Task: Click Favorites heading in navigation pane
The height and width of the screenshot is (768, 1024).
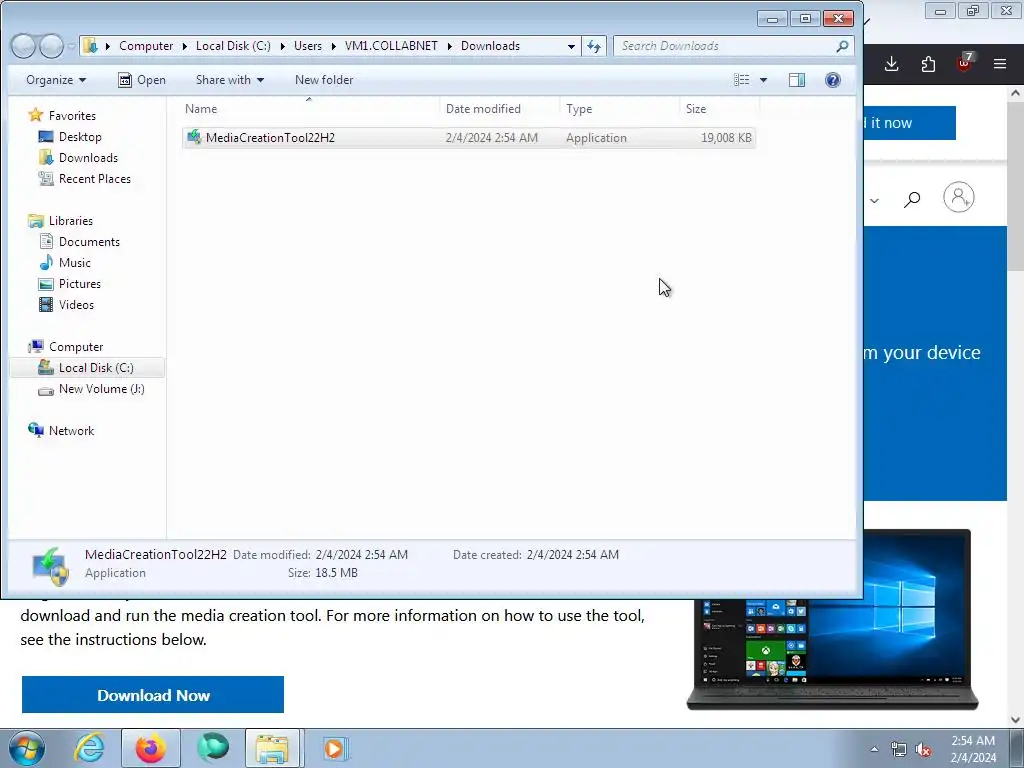Action: pyautogui.click(x=72, y=116)
